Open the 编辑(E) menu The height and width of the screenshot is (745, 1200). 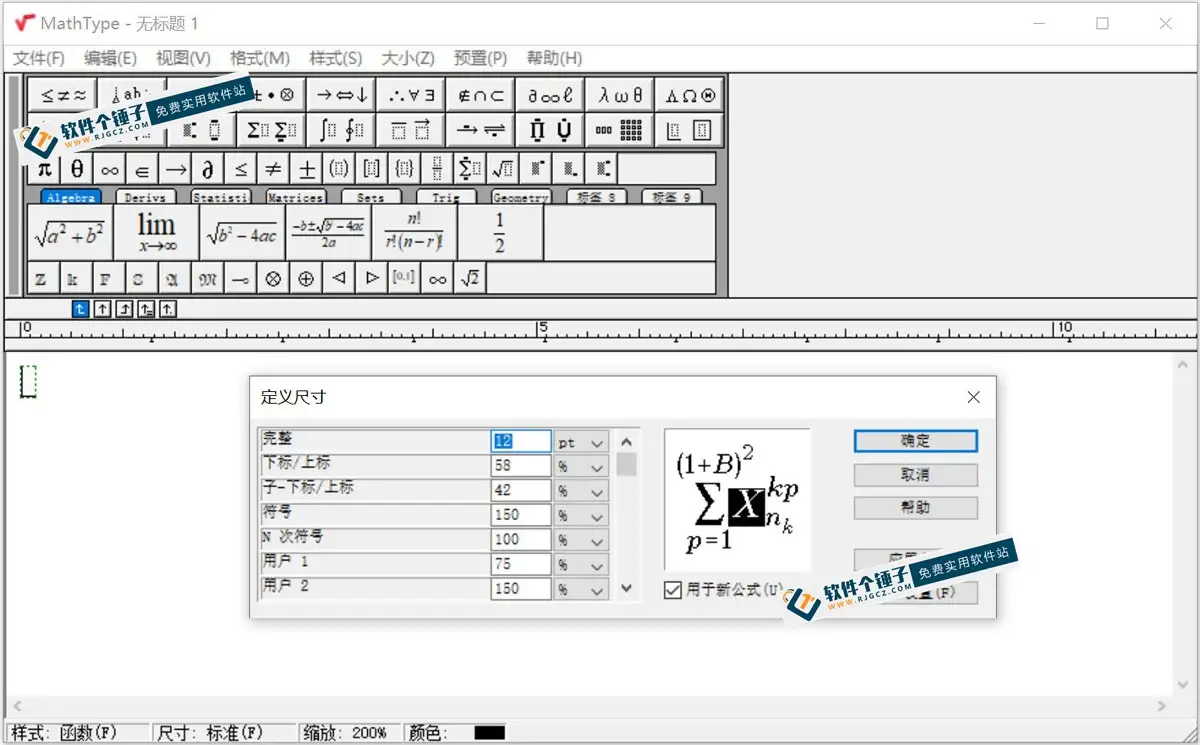coord(111,58)
